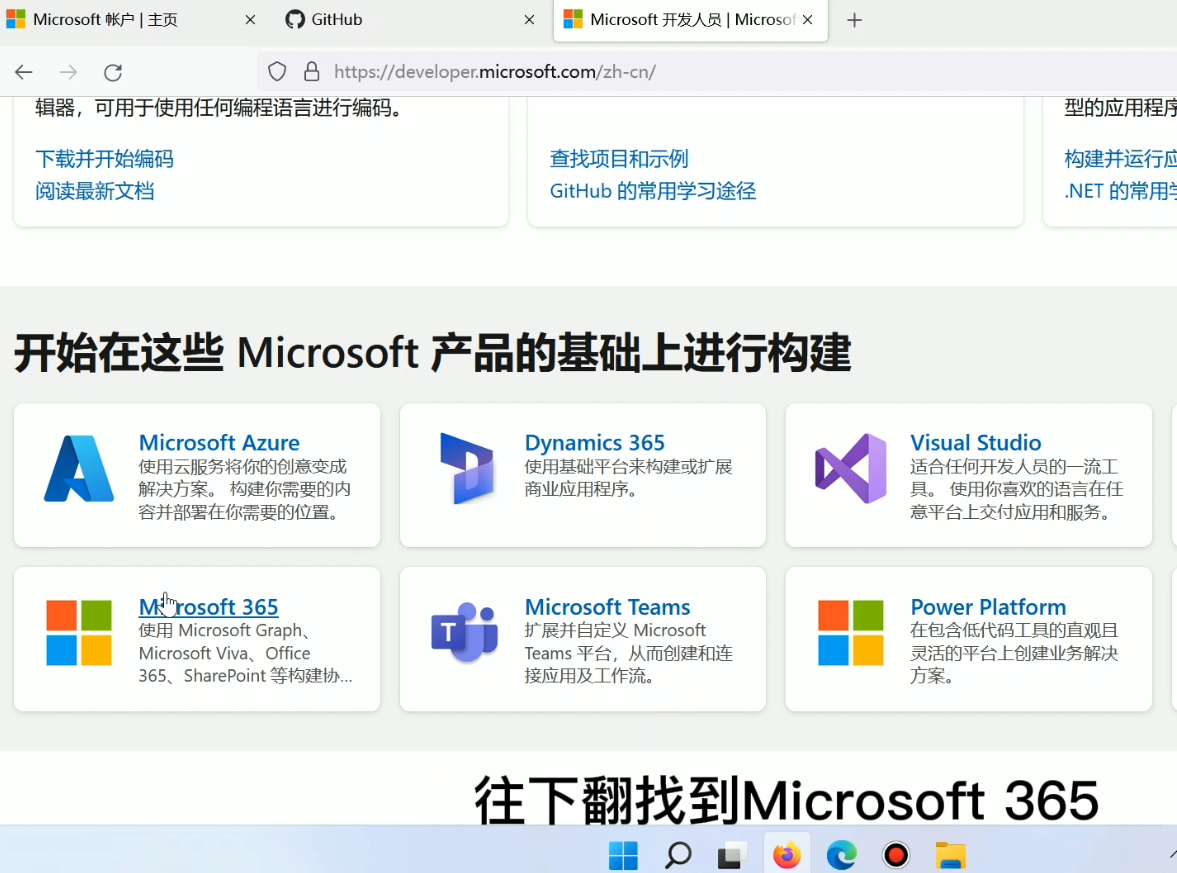This screenshot has width=1177, height=873.
Task: Reload the page with refresh icon
Action: click(113, 72)
